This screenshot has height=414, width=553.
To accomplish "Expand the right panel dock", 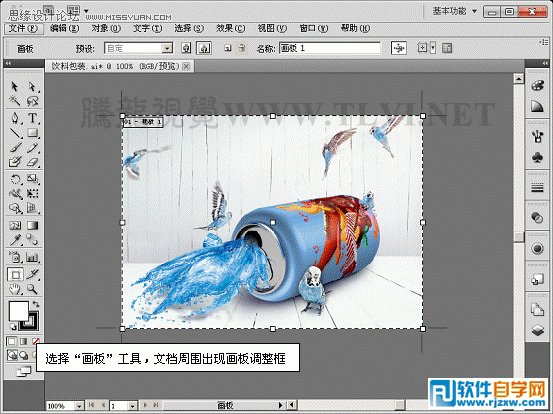I will pyautogui.click(x=545, y=63).
